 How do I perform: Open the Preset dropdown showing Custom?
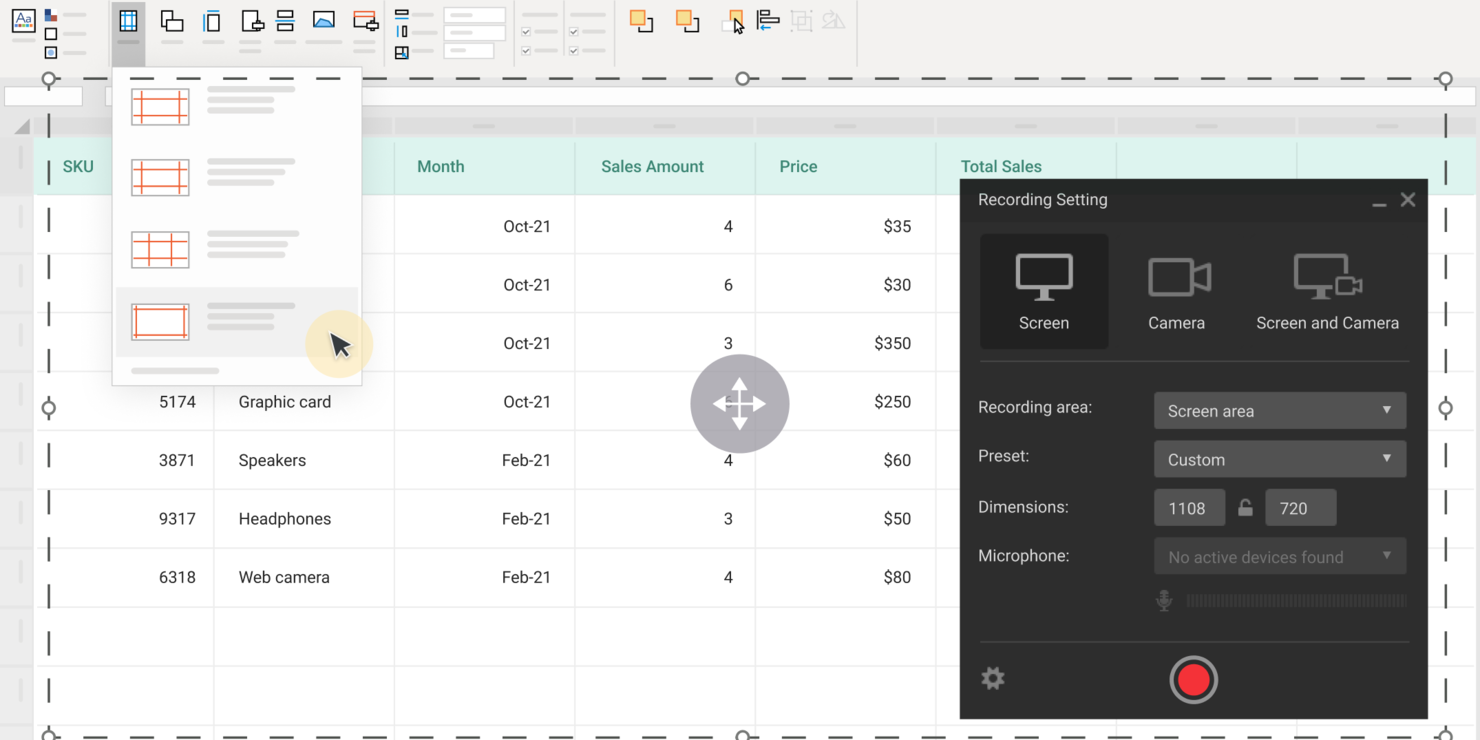tap(1280, 459)
